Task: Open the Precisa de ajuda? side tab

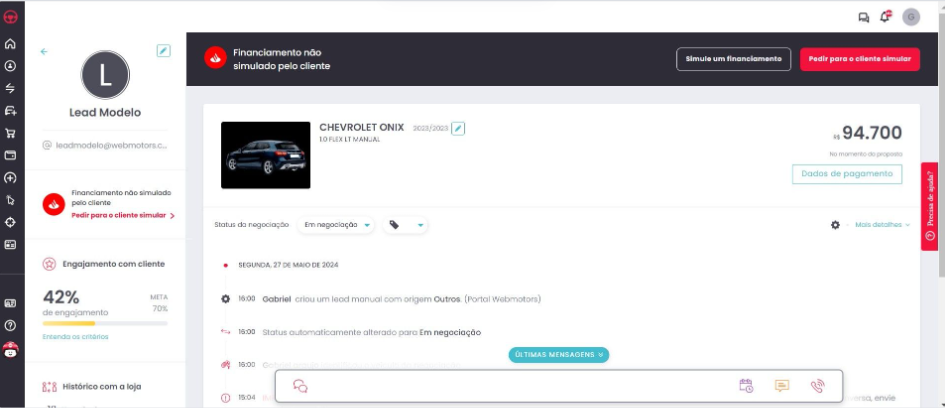Action: 931,206
